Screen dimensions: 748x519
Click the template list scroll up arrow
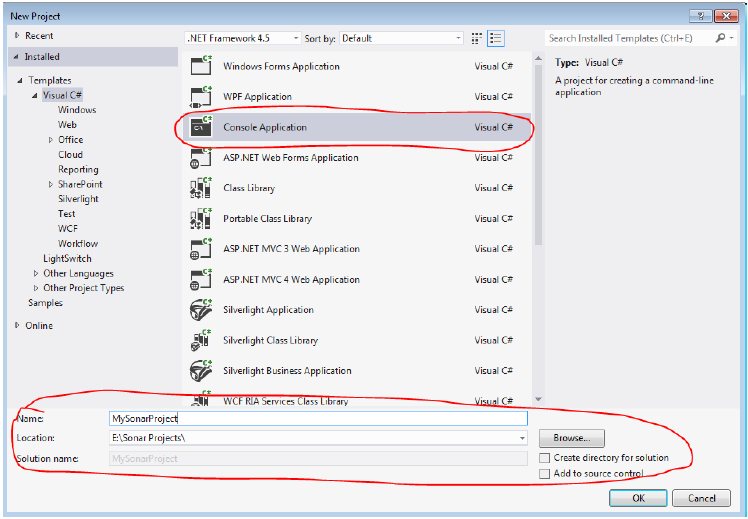tap(538, 58)
